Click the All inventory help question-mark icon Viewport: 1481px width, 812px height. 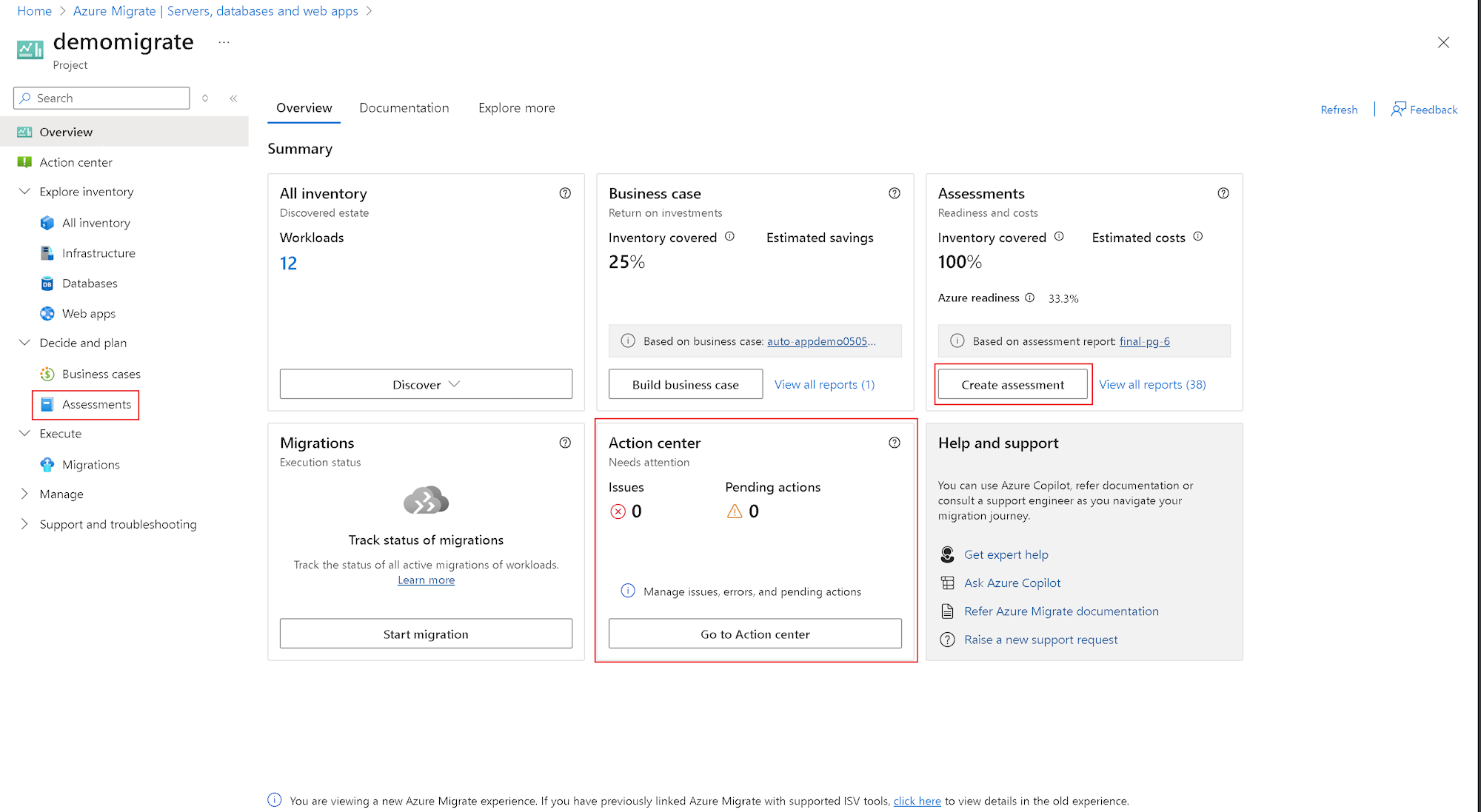(x=565, y=193)
